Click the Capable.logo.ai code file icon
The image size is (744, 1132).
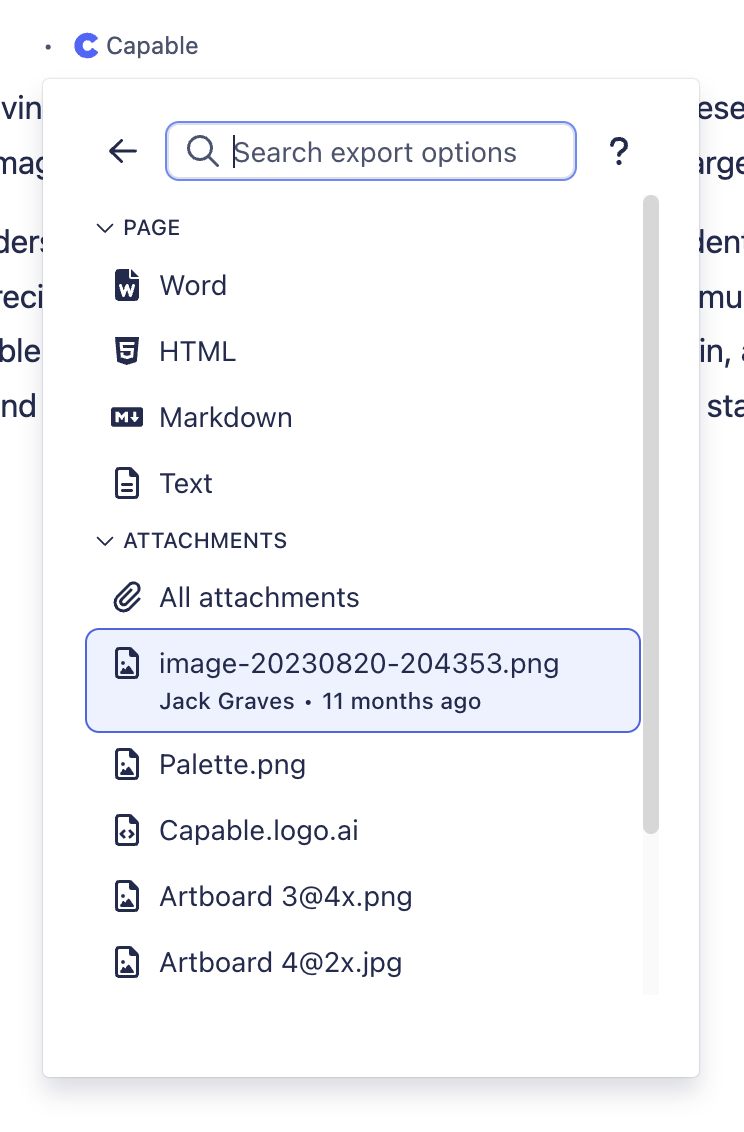point(127,830)
